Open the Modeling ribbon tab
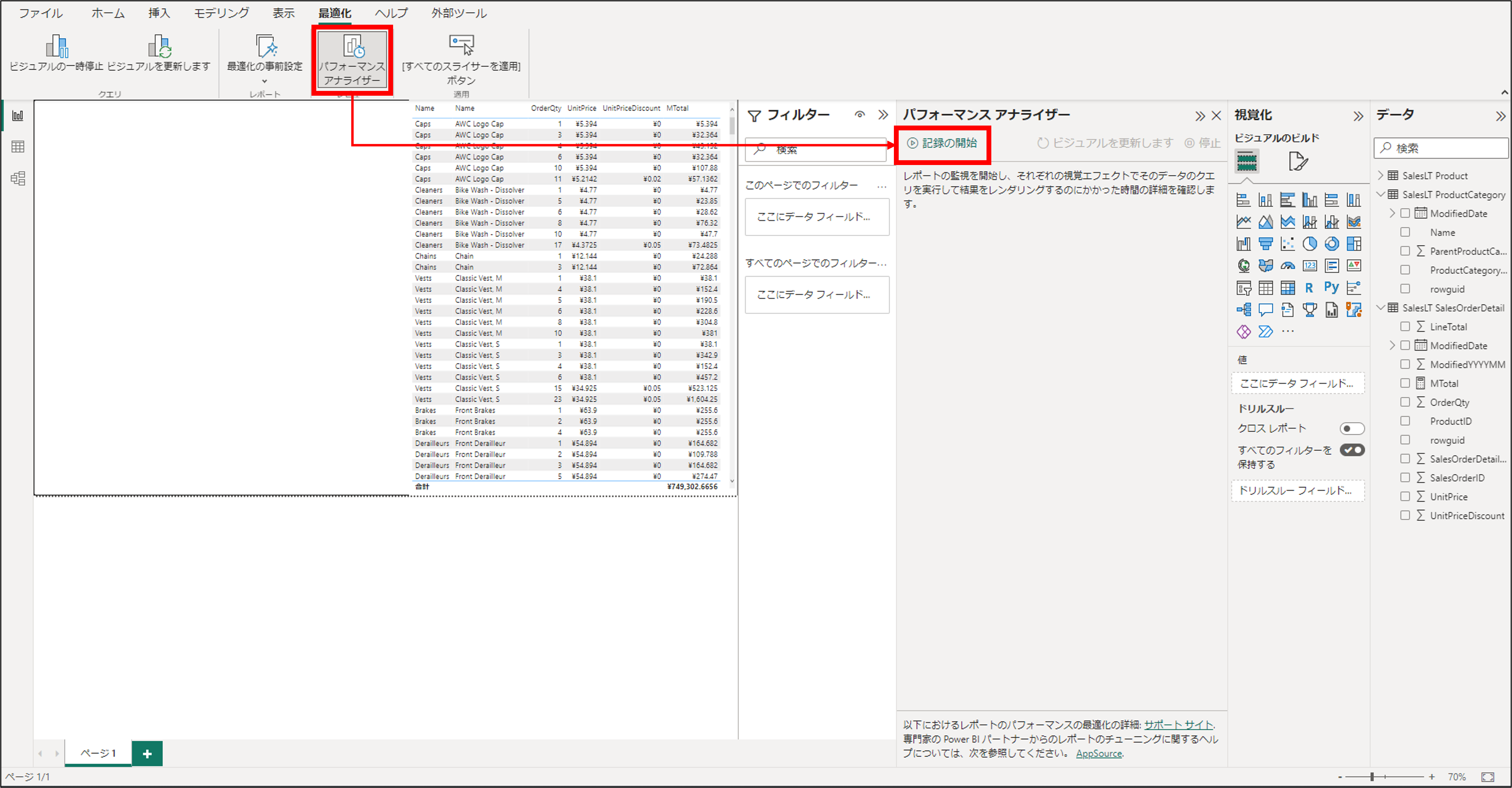Viewport: 1512px width, 788px height. pos(221,13)
